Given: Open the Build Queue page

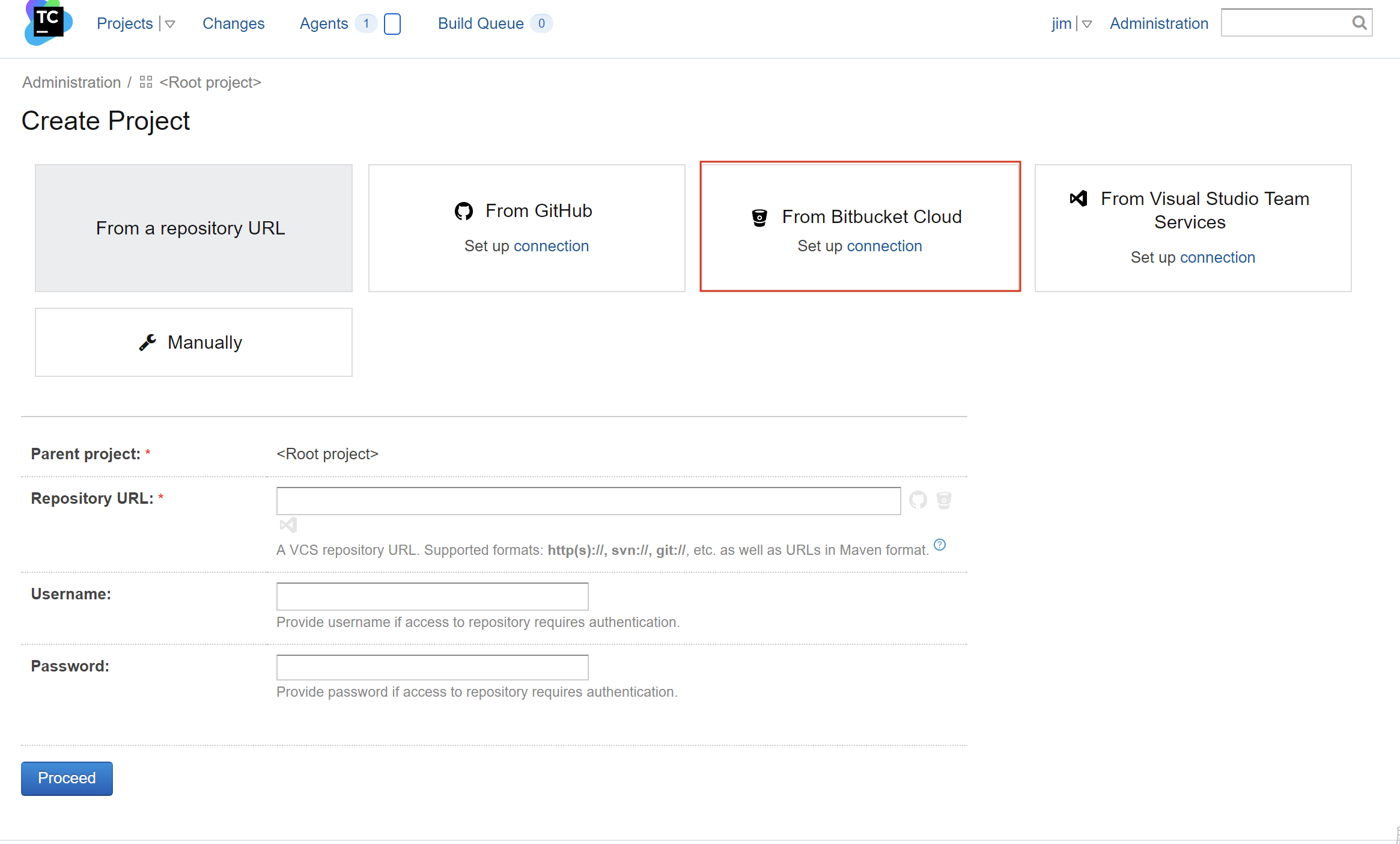Looking at the screenshot, I should 481,23.
